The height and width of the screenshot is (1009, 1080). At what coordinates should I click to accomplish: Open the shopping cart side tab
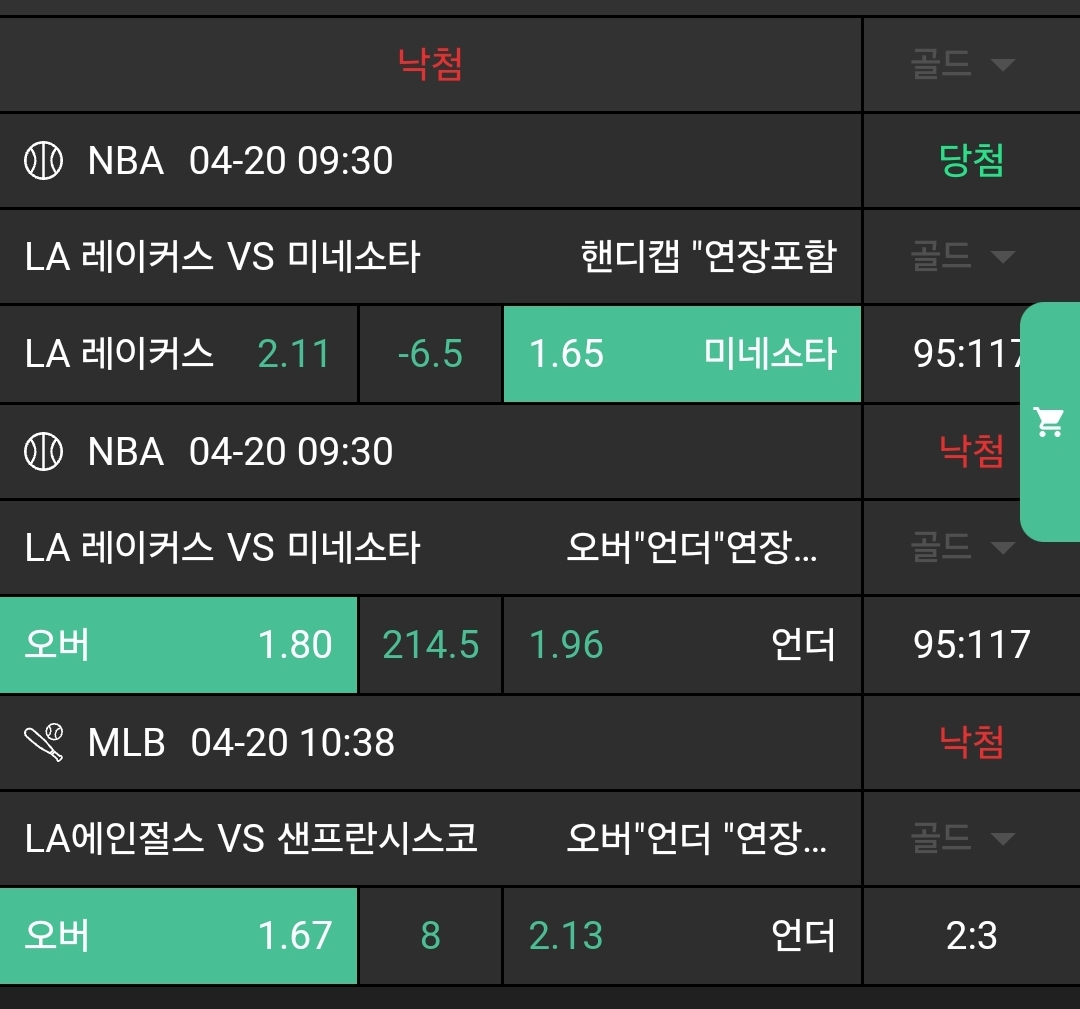coord(1049,422)
